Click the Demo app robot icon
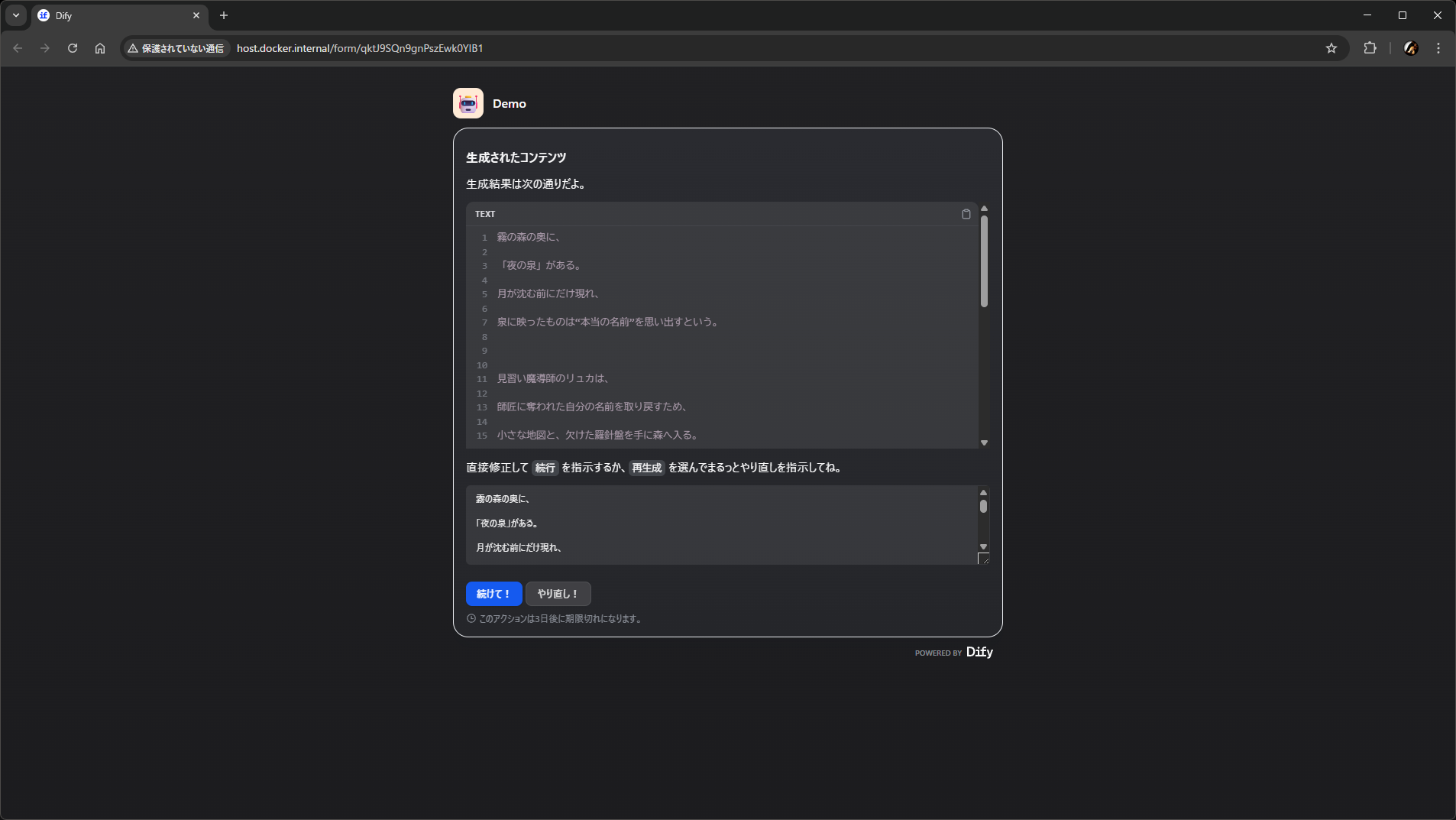 468,103
